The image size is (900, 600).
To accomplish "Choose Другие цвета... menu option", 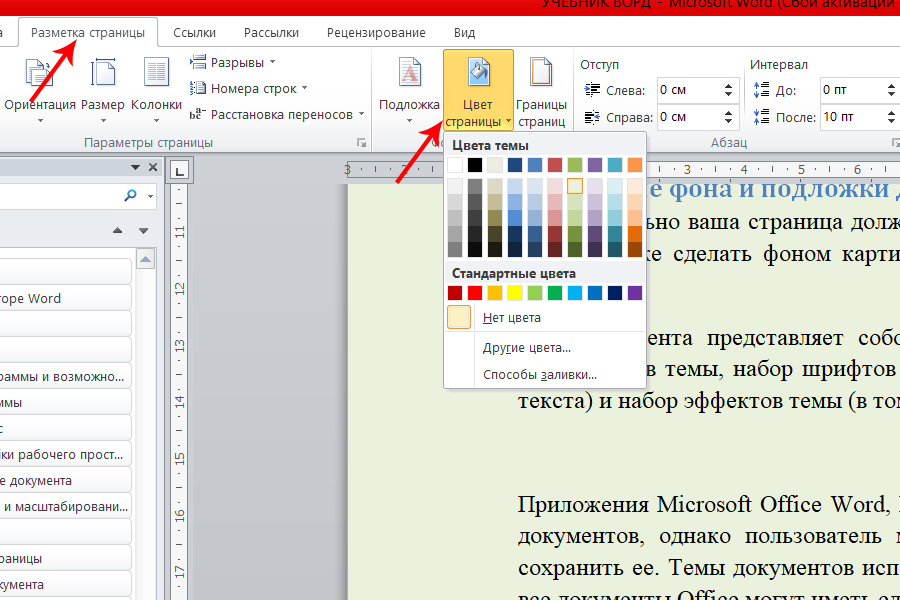I will pyautogui.click(x=526, y=348).
